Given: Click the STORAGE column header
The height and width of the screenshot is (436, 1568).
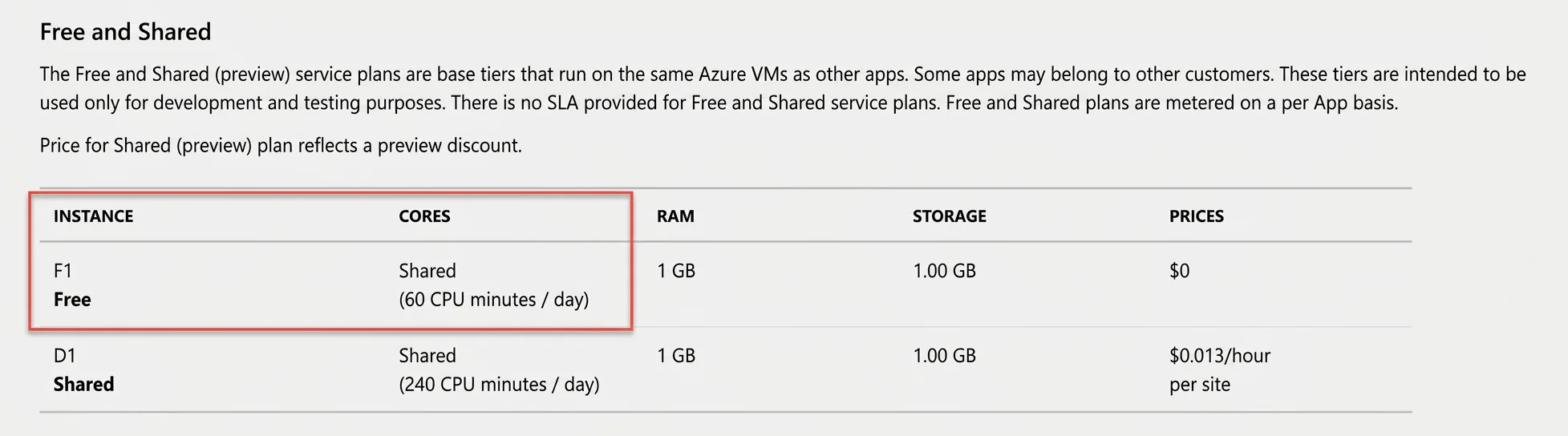Looking at the screenshot, I should [949, 216].
